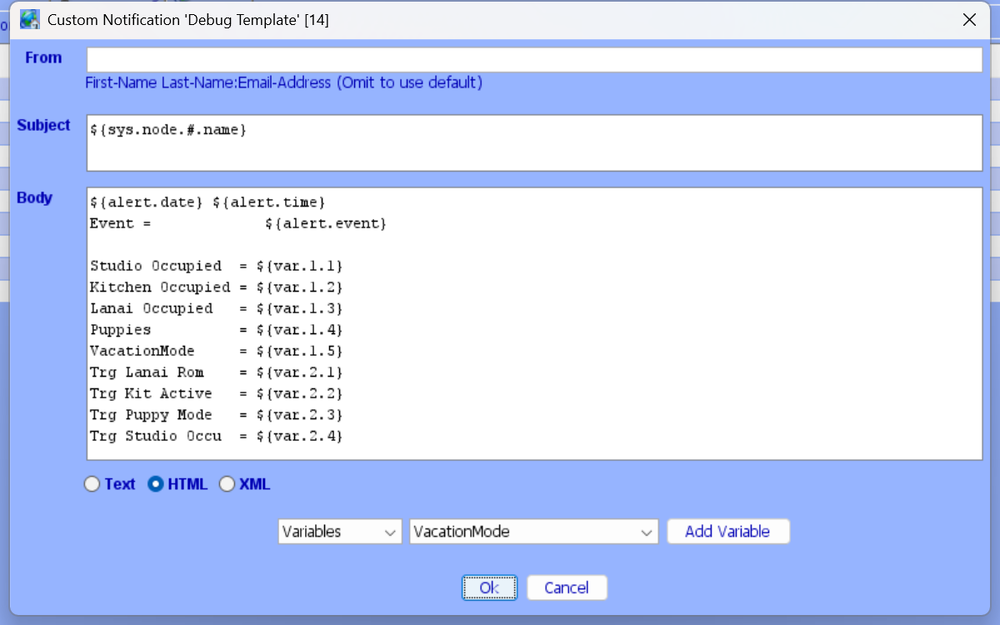Viewport: 1000px width, 625px height.
Task: Click the 'Studio Occupied' body line
Action: (x=216, y=266)
